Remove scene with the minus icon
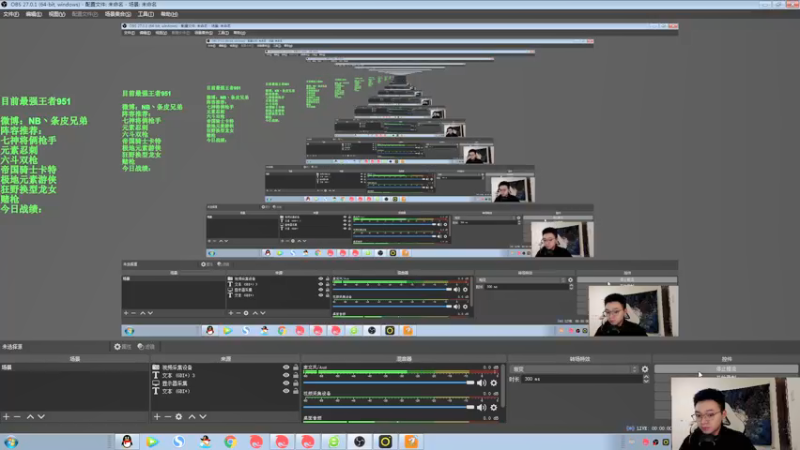This screenshot has height=450, width=800. click(17, 417)
